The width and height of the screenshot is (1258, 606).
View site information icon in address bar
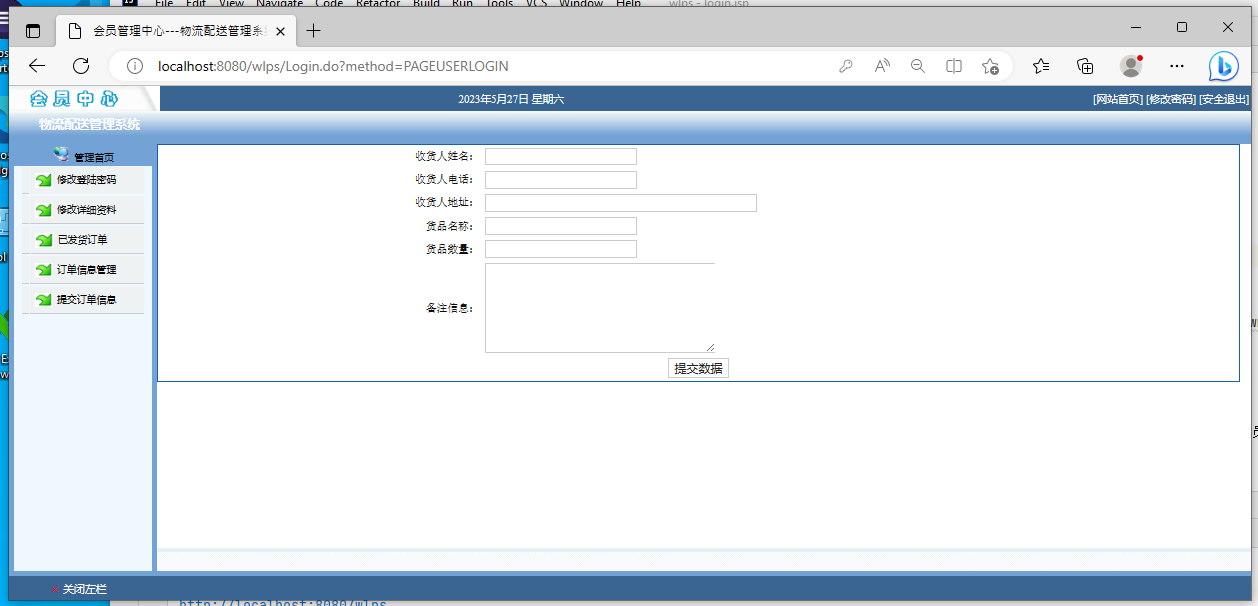[x=135, y=66]
